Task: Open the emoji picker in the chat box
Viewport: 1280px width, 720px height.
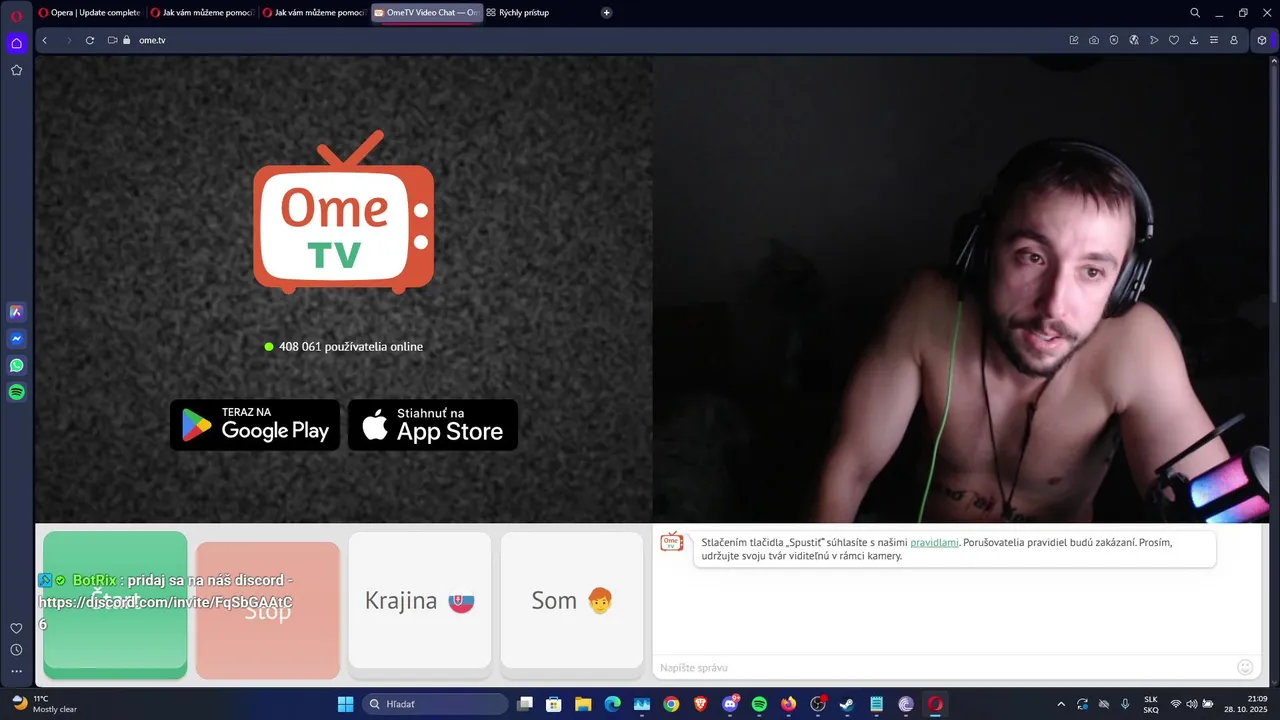Action: pos(1245,667)
